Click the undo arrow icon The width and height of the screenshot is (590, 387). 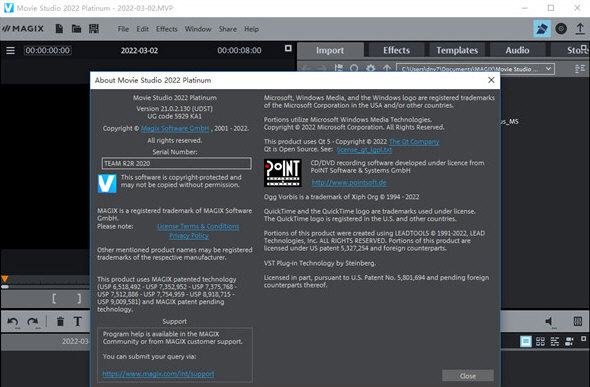[x=13, y=322]
